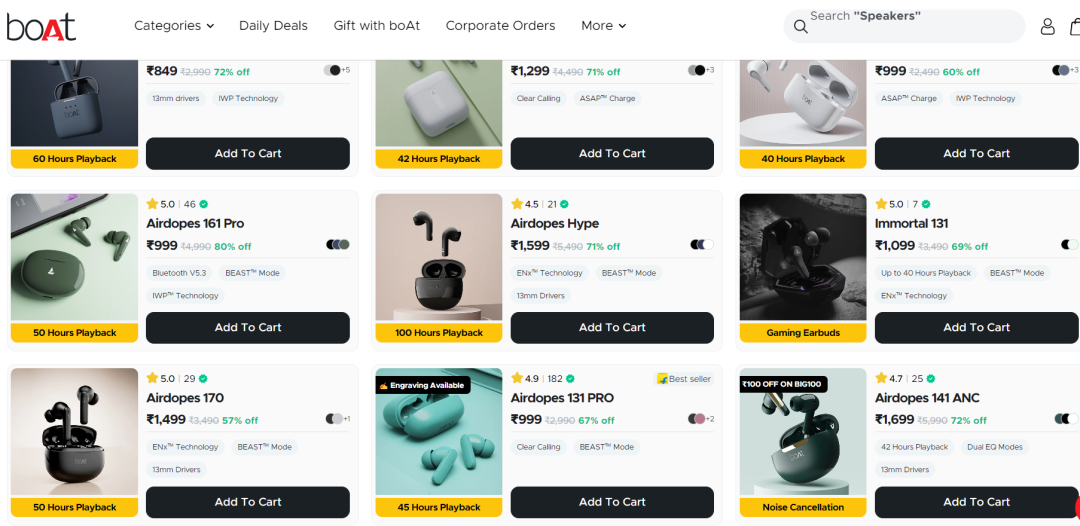This screenshot has height=526, width=1080.
Task: Open the Daily Deals menu item
Action: coord(273,26)
